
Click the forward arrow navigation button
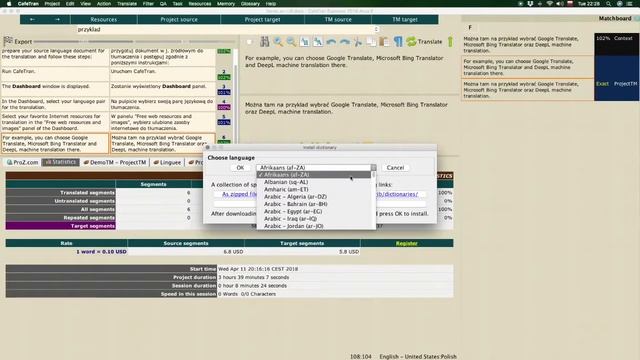(57, 19)
